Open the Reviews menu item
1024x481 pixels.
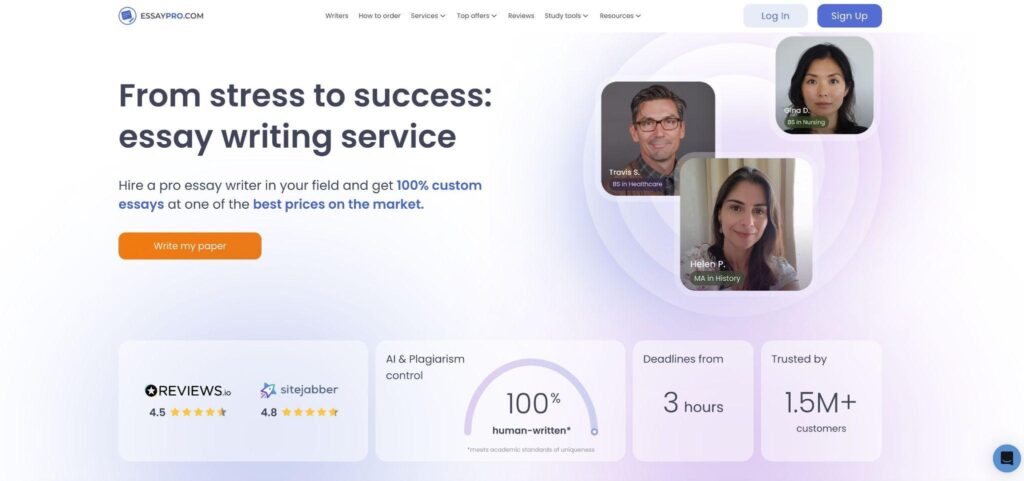click(521, 16)
